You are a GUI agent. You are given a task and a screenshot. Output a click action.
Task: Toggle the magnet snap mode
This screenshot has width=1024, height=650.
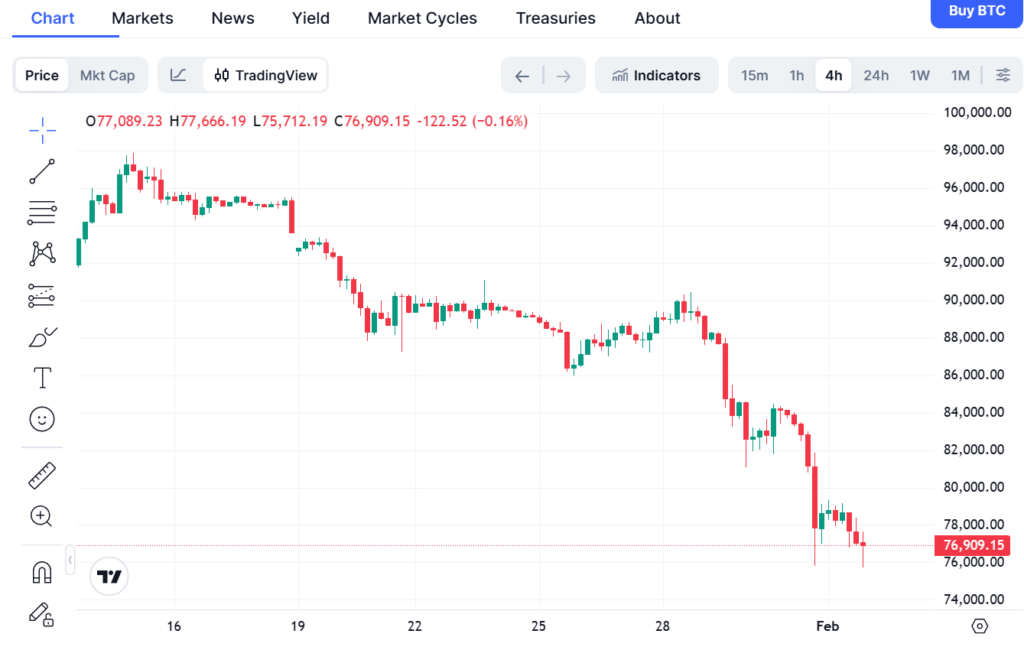point(42,572)
